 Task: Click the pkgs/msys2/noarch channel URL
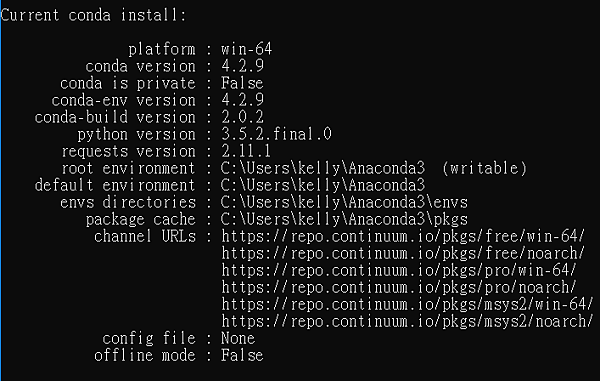click(408, 321)
